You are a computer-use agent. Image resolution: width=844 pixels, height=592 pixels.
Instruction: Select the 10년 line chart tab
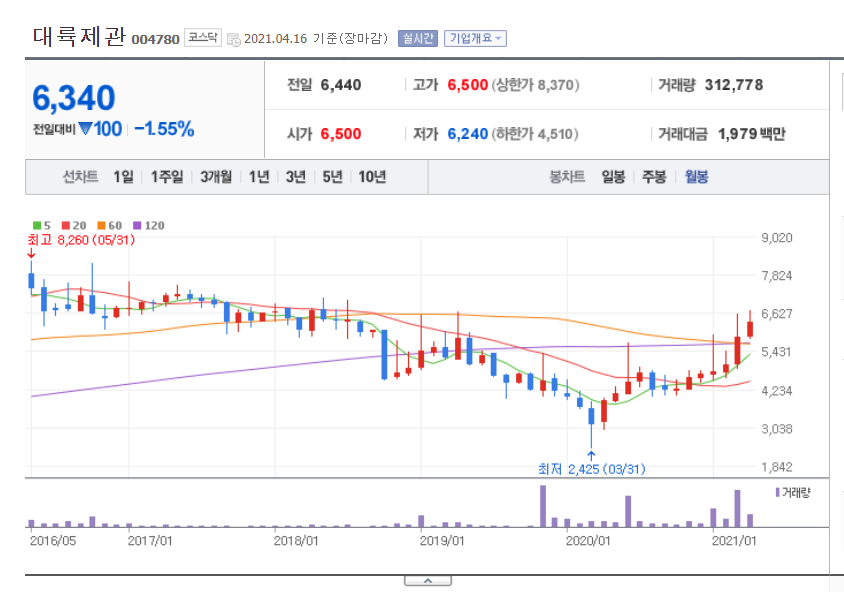coord(372,177)
